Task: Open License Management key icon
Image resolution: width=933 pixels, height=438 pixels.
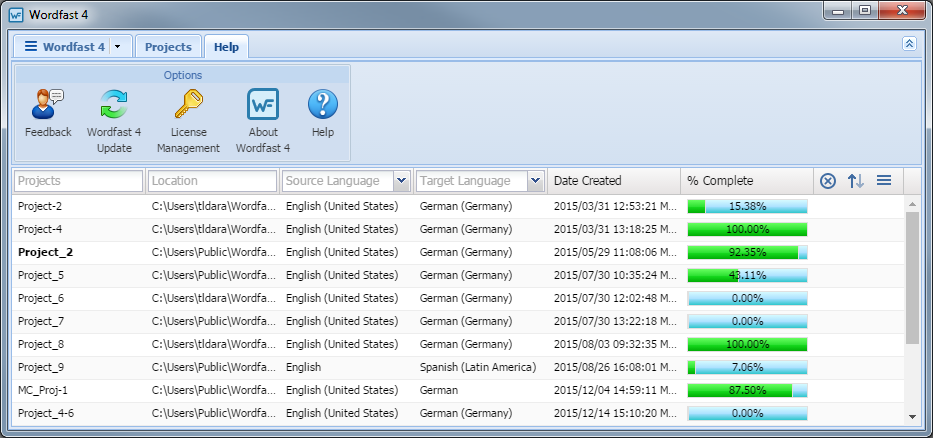Action: 188,104
